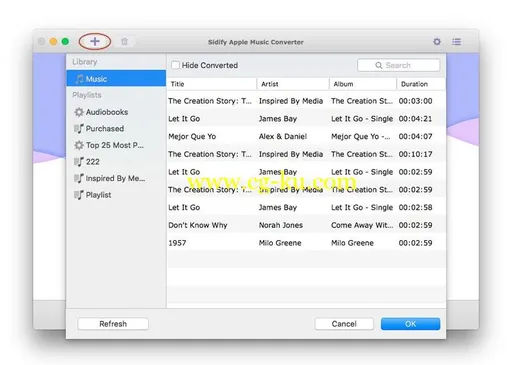Image resolution: width=512 pixels, height=365 pixels.
Task: Click the playlist icon beside Purchased
Action: click(x=79, y=129)
